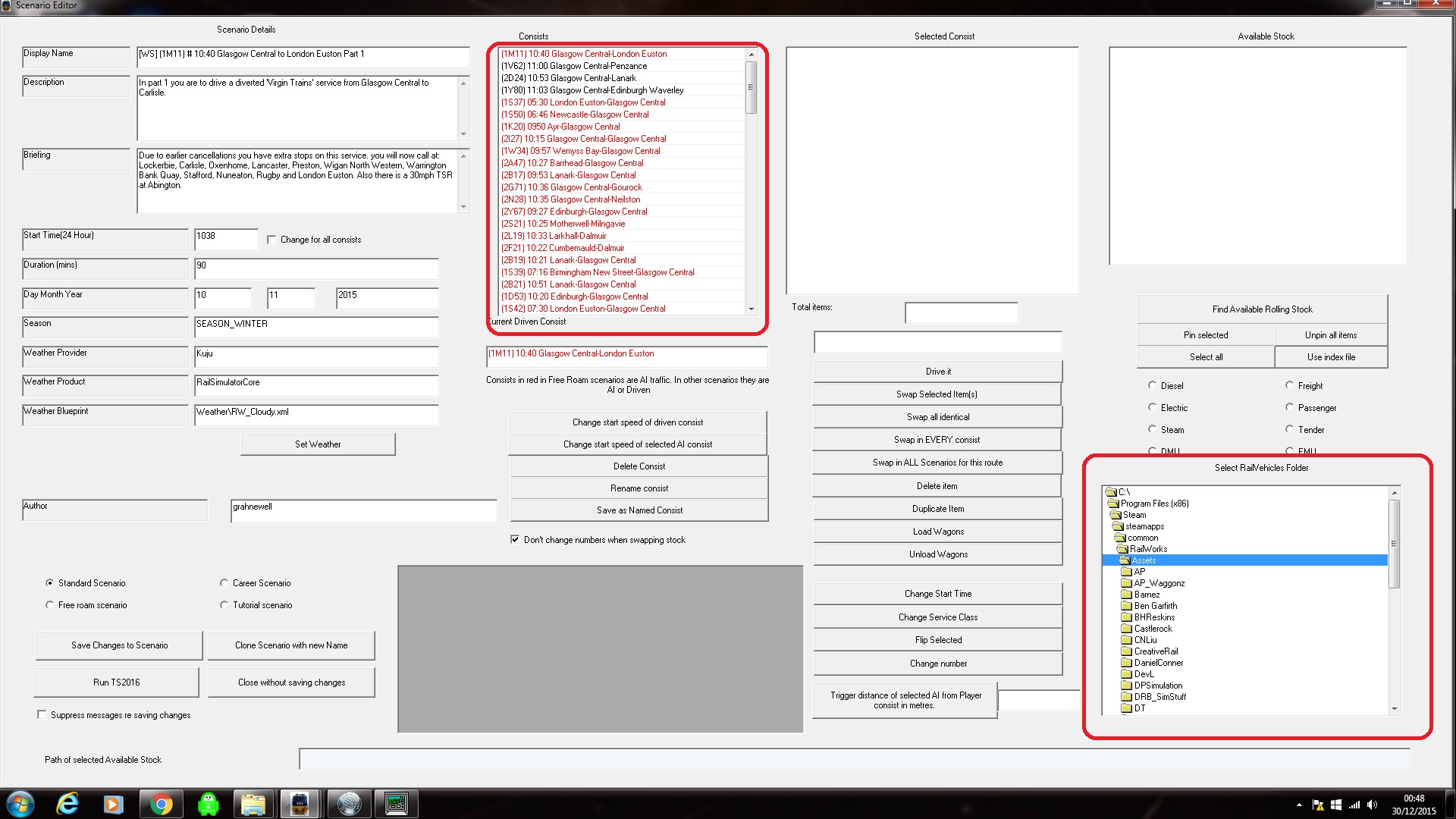Image resolution: width=1456 pixels, height=819 pixels.
Task: Click the Windows Start orb
Action: 20,804
